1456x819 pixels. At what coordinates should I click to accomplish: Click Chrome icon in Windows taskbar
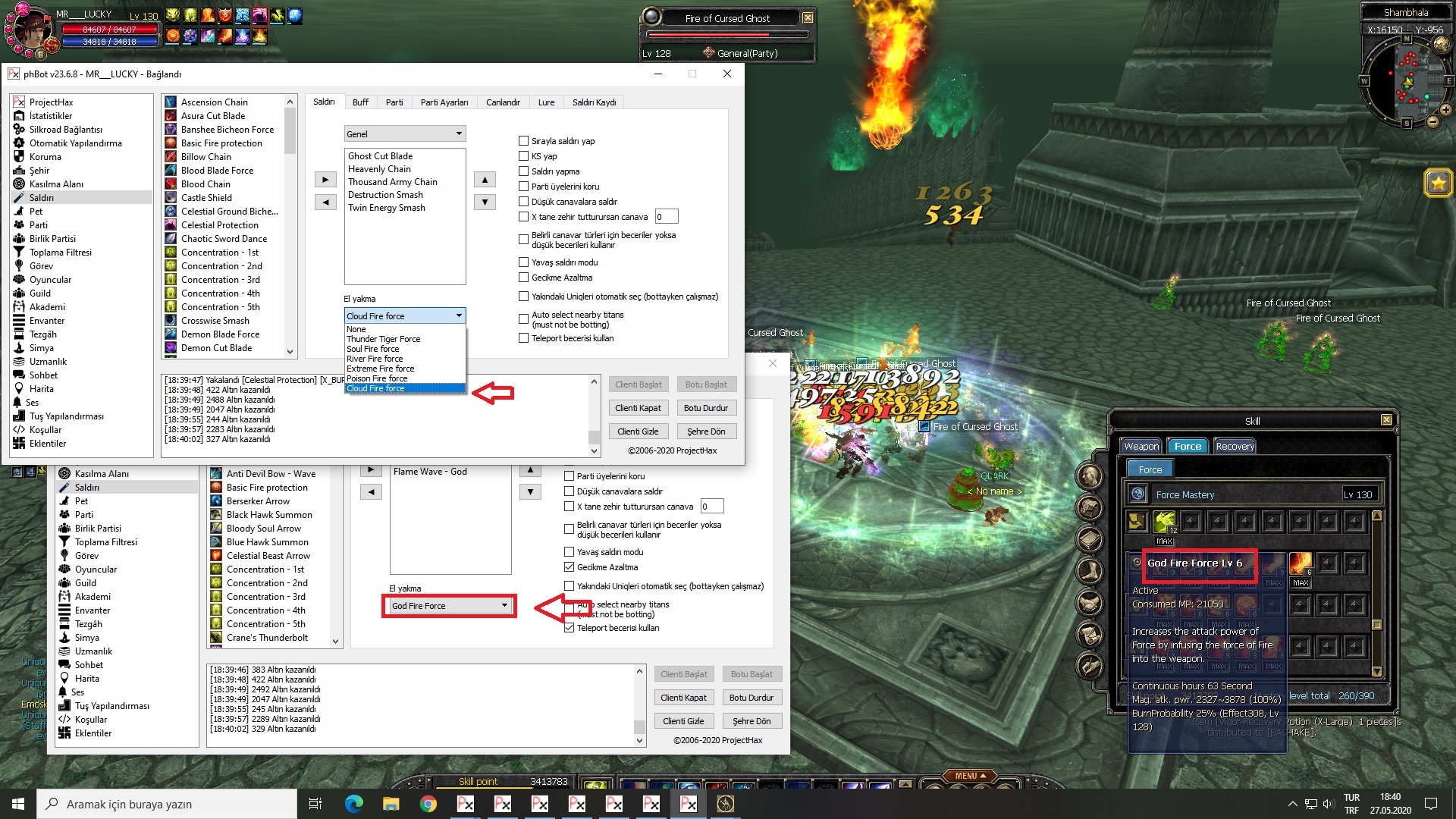tap(428, 804)
